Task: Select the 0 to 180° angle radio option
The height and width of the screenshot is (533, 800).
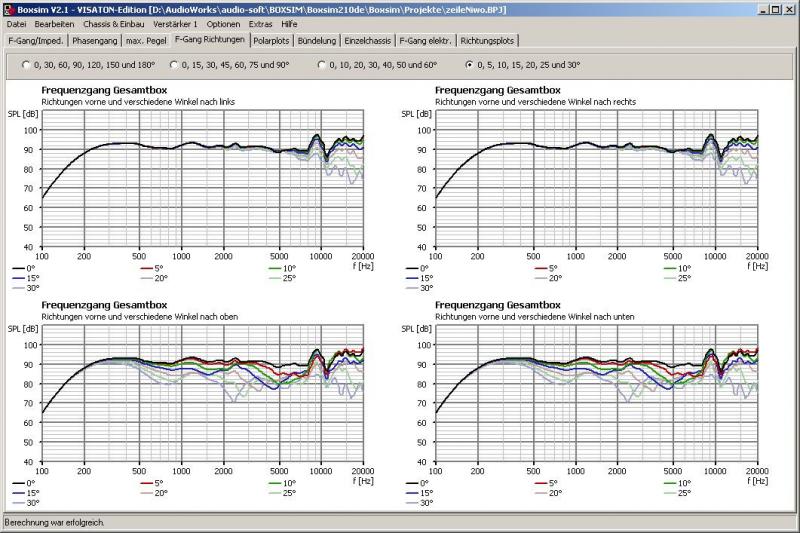Action: tap(89, 65)
